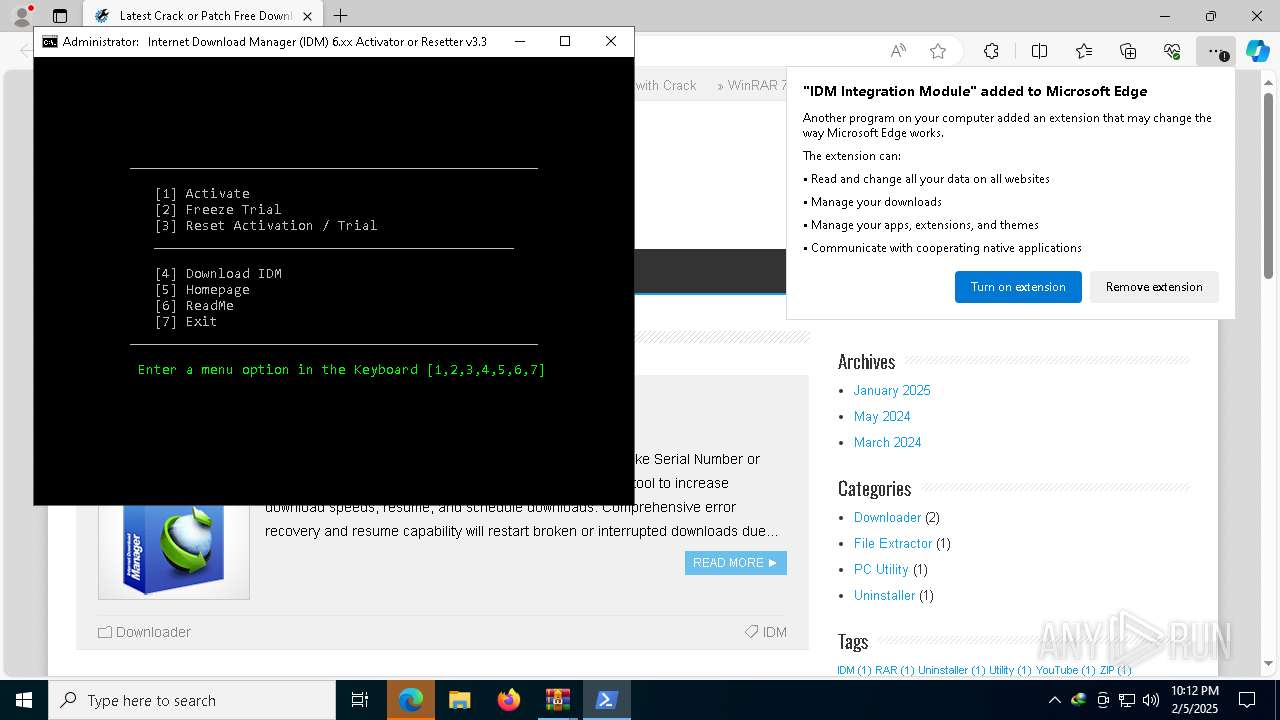Open the tab actions menu icon

click(x=60, y=16)
